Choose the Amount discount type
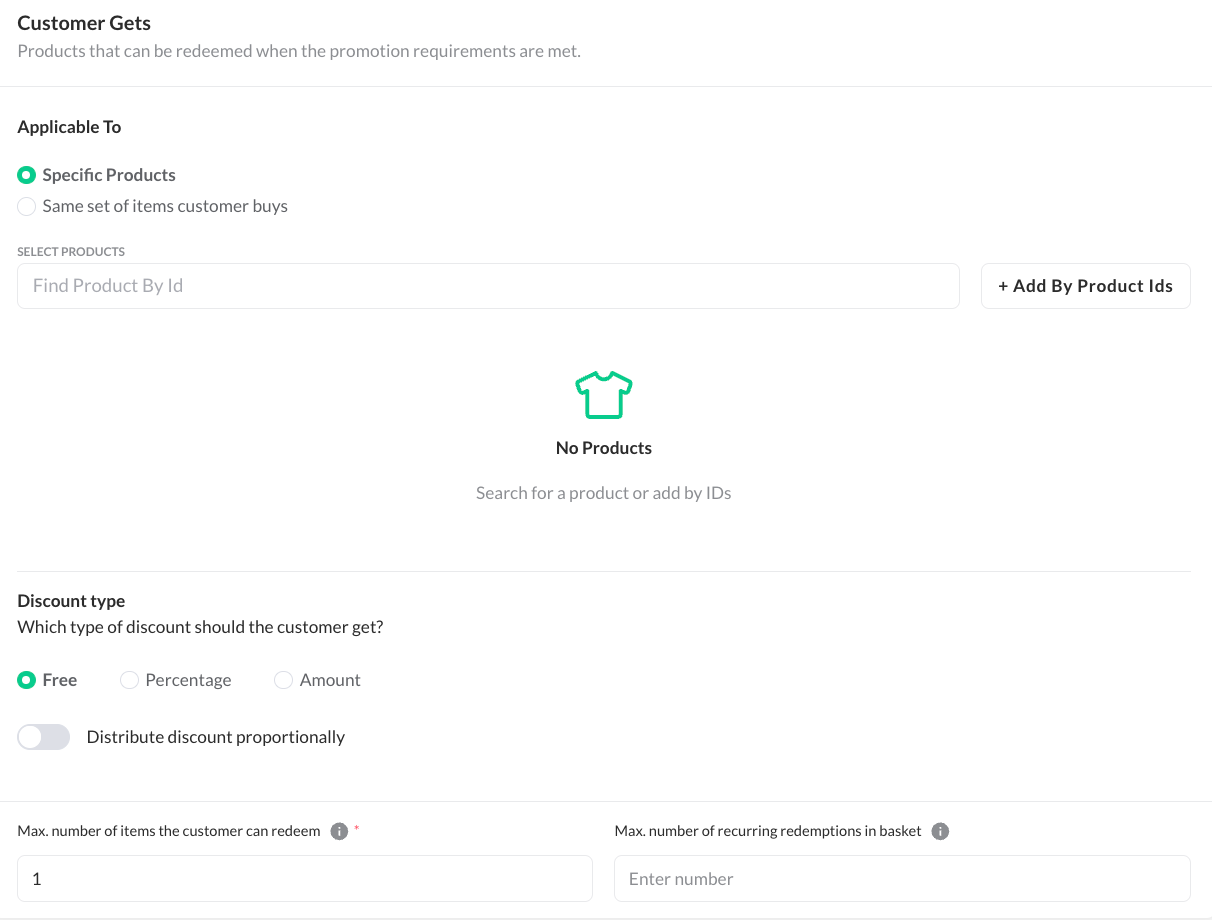The height and width of the screenshot is (920, 1212). pyautogui.click(x=283, y=680)
